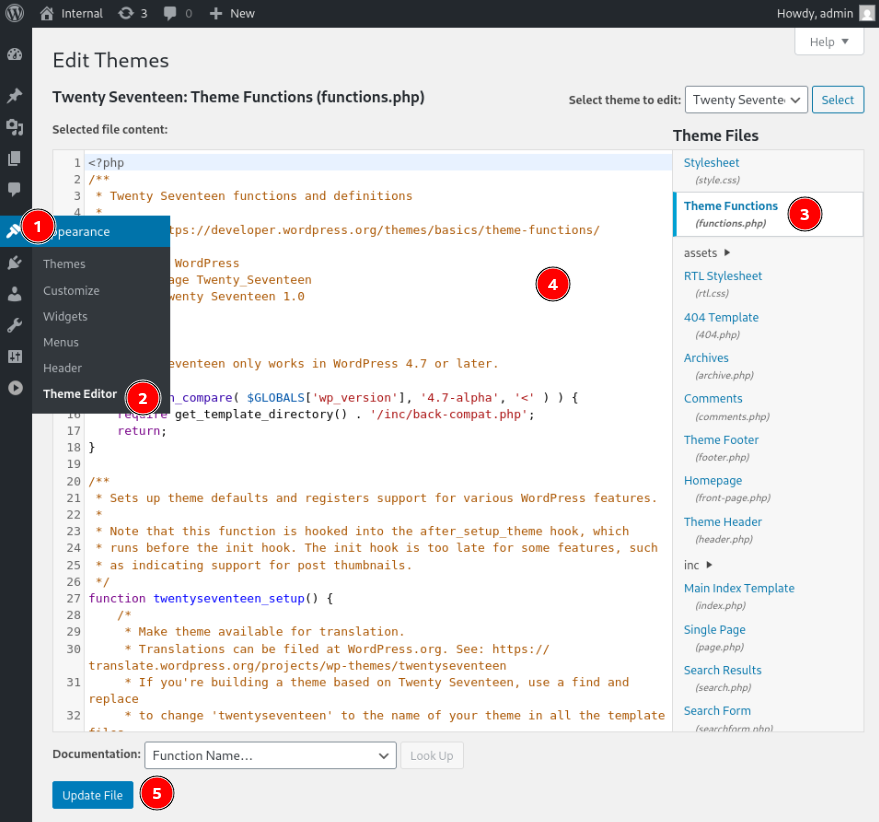Click the WordPress logo in the admin bar
The height and width of the screenshot is (822, 879).
click(x=15, y=13)
